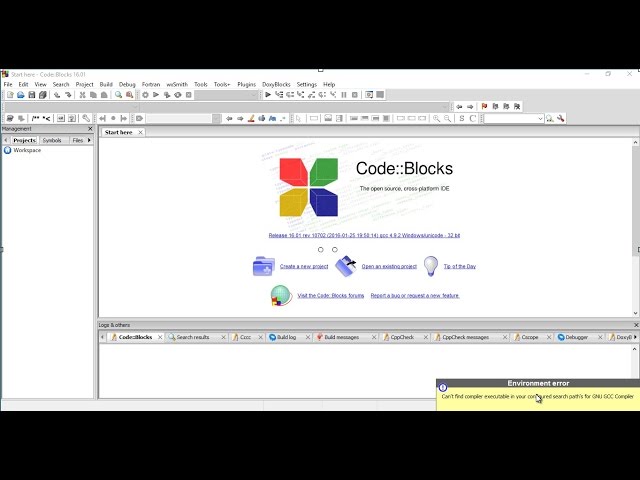Open the Debug menu
The width and height of the screenshot is (640, 480).
[127, 84]
